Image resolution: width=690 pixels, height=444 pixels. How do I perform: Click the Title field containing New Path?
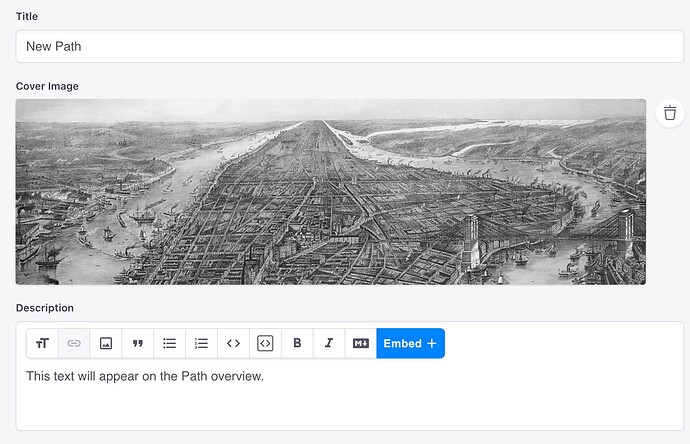pos(350,46)
